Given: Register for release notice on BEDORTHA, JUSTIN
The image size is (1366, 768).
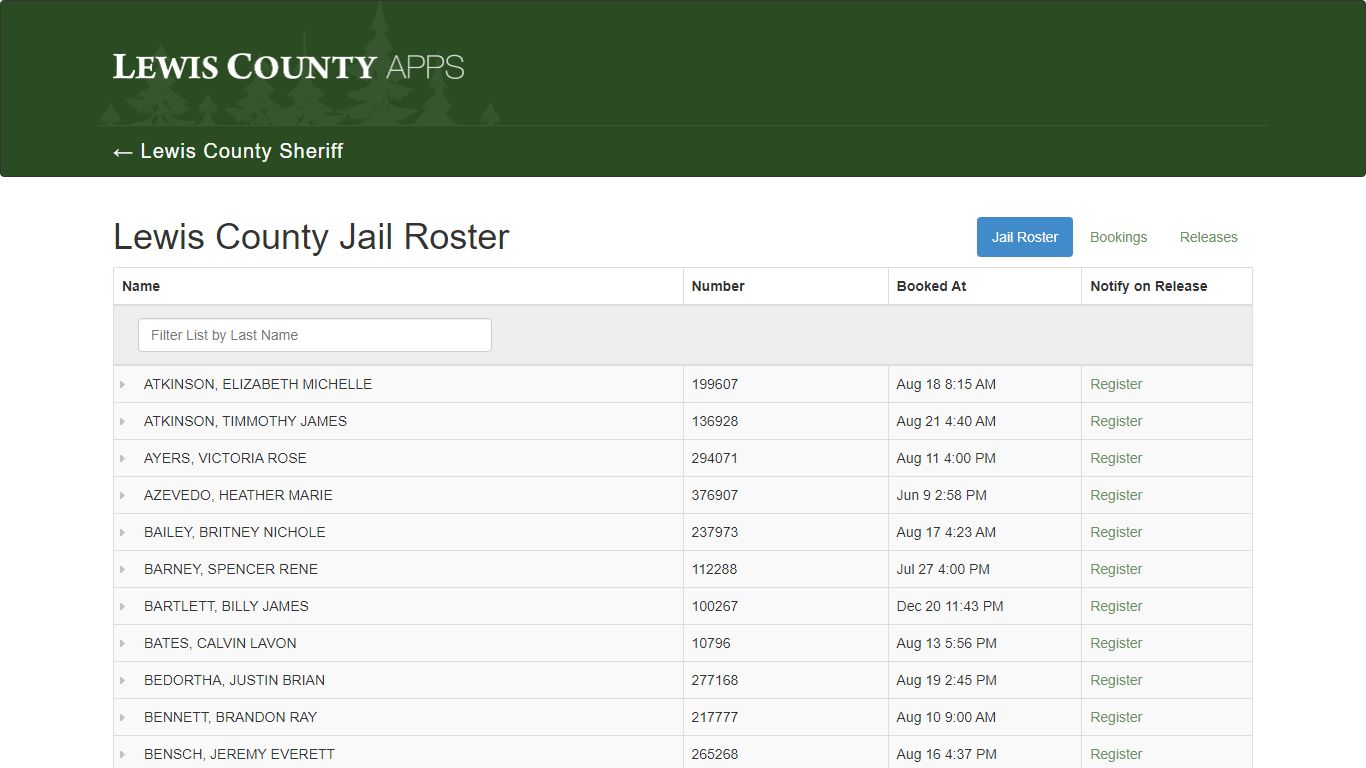Looking at the screenshot, I should 1116,680.
